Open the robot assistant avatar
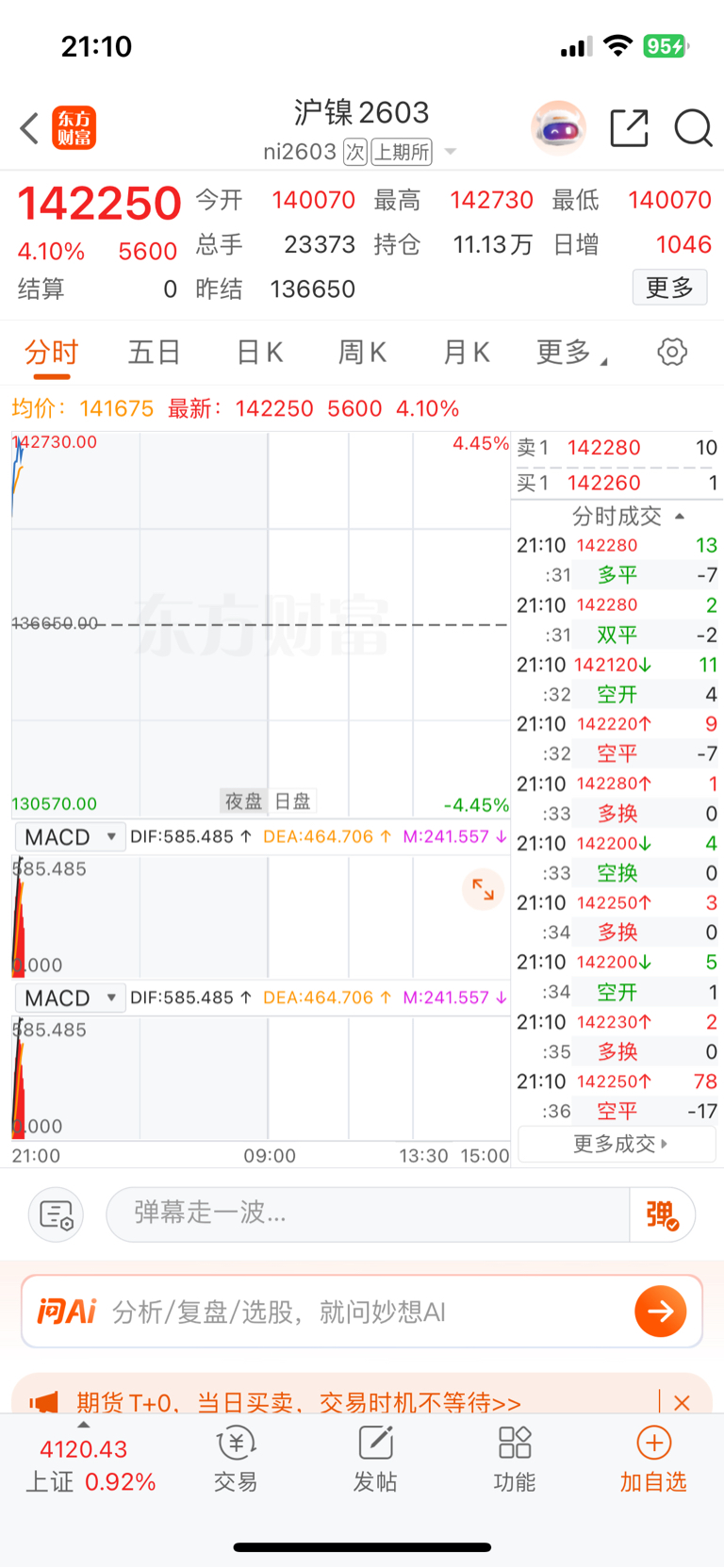The height and width of the screenshot is (1568, 724). [558, 127]
